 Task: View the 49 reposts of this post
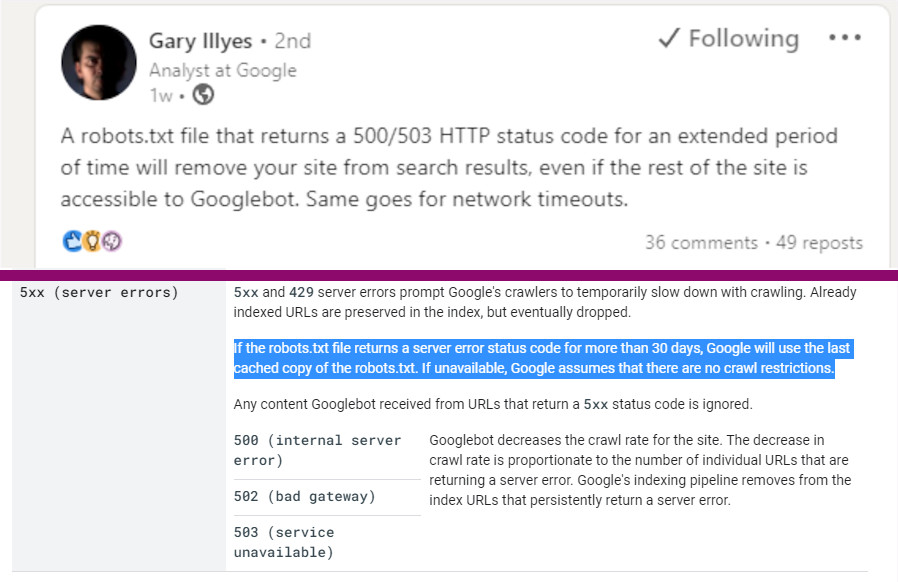coord(822,242)
